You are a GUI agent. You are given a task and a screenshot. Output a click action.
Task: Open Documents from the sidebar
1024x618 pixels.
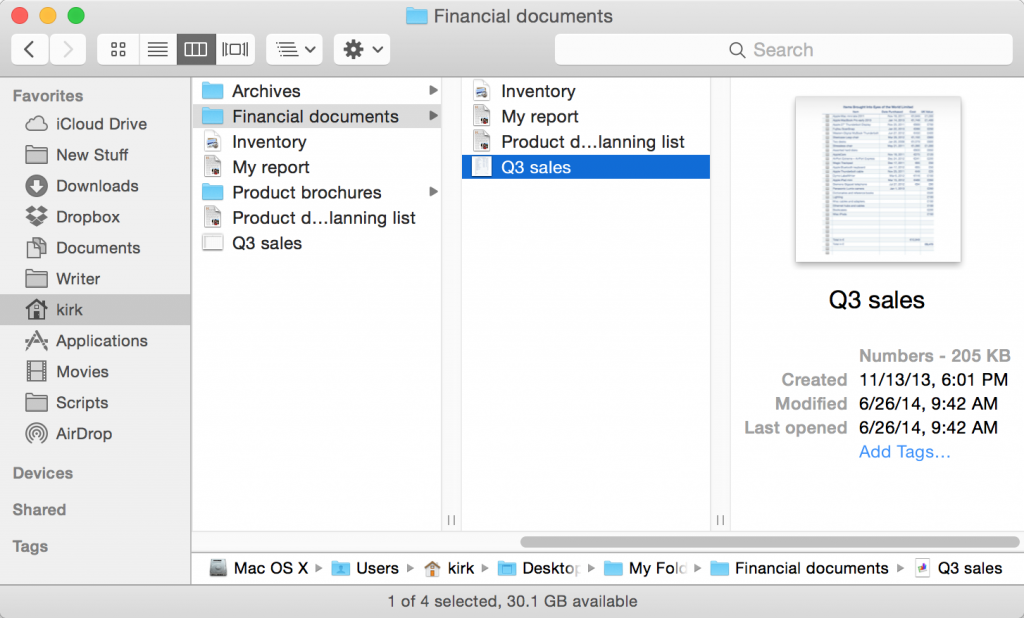(x=95, y=248)
